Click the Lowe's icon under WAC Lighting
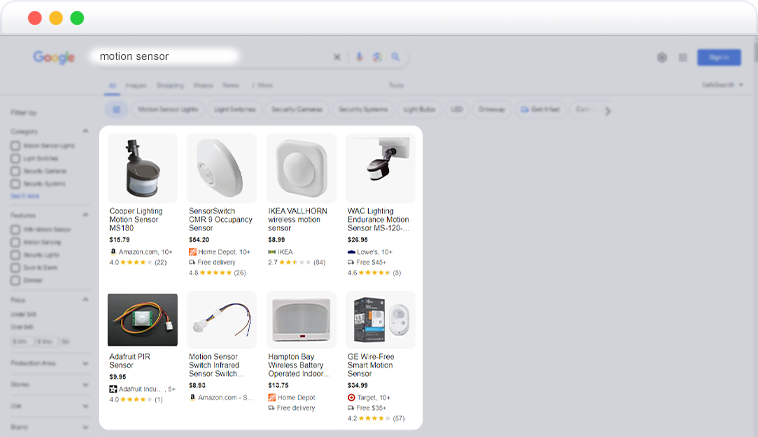The height and width of the screenshot is (437, 758). coord(351,252)
